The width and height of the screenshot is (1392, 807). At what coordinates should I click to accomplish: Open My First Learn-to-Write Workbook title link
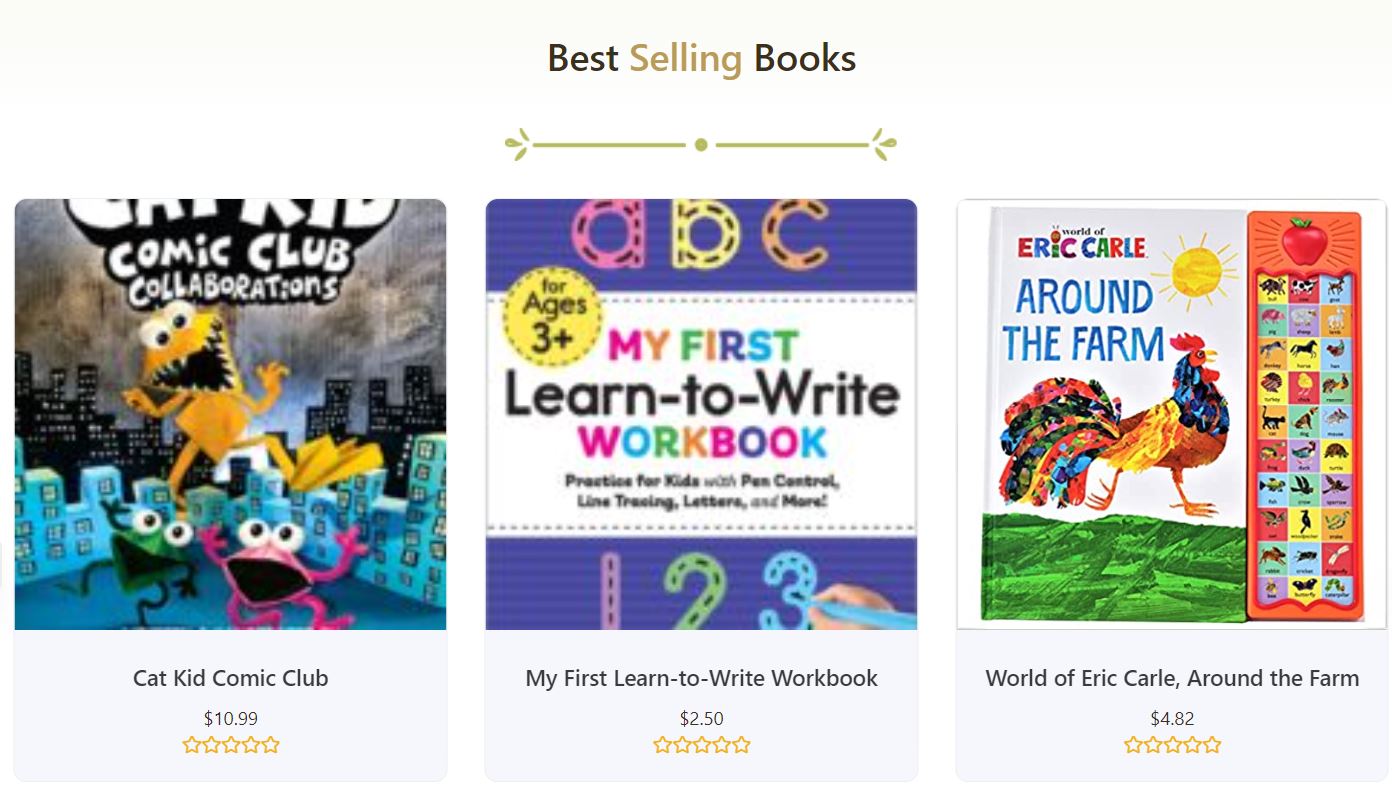(701, 678)
